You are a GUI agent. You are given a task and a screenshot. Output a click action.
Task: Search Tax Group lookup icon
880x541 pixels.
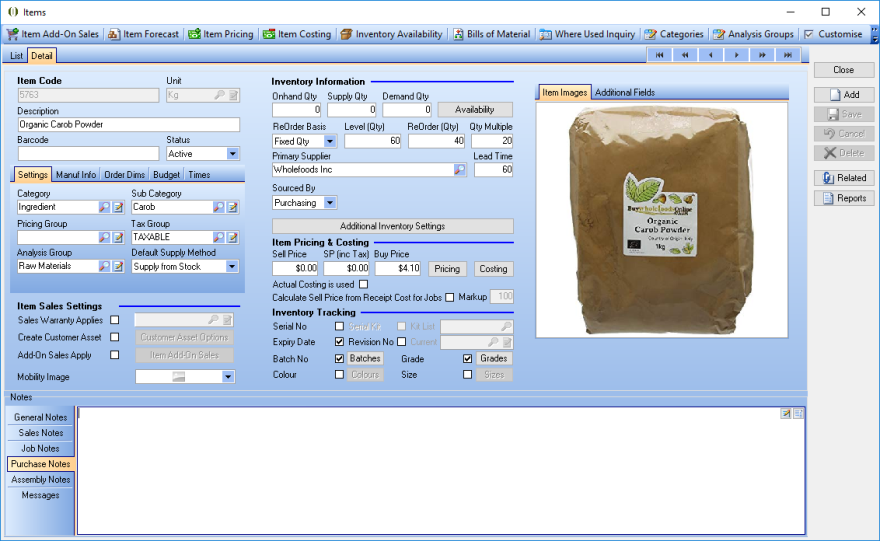tap(218, 237)
